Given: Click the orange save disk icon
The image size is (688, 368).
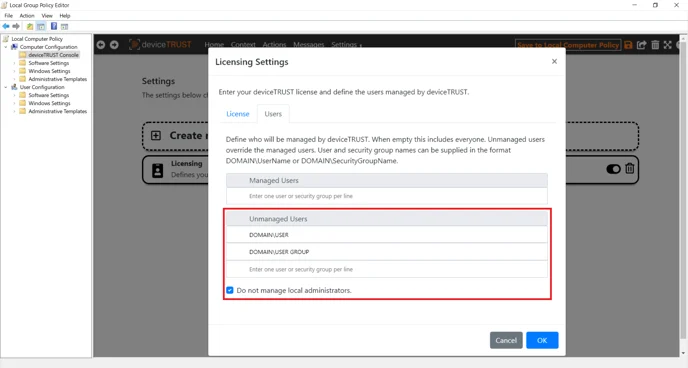Looking at the screenshot, I should coord(628,45).
